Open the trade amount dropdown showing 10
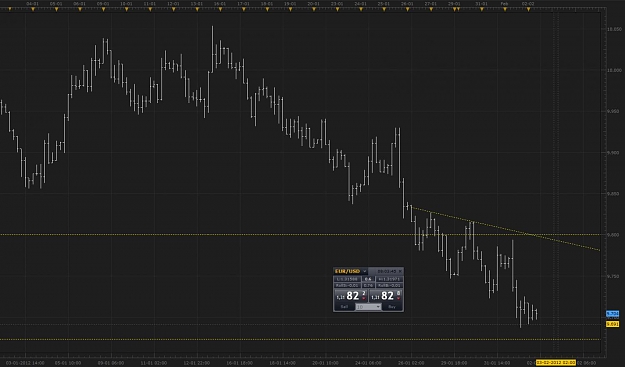The width and height of the screenshot is (625, 367). 368,307
